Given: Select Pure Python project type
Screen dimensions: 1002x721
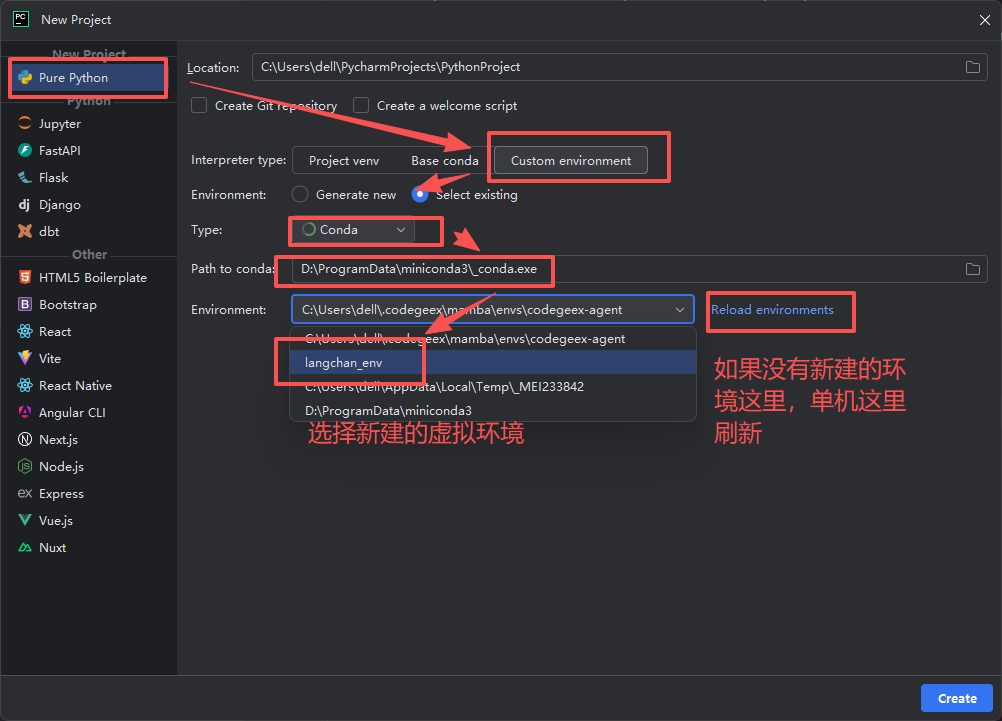Looking at the screenshot, I should (x=88, y=77).
